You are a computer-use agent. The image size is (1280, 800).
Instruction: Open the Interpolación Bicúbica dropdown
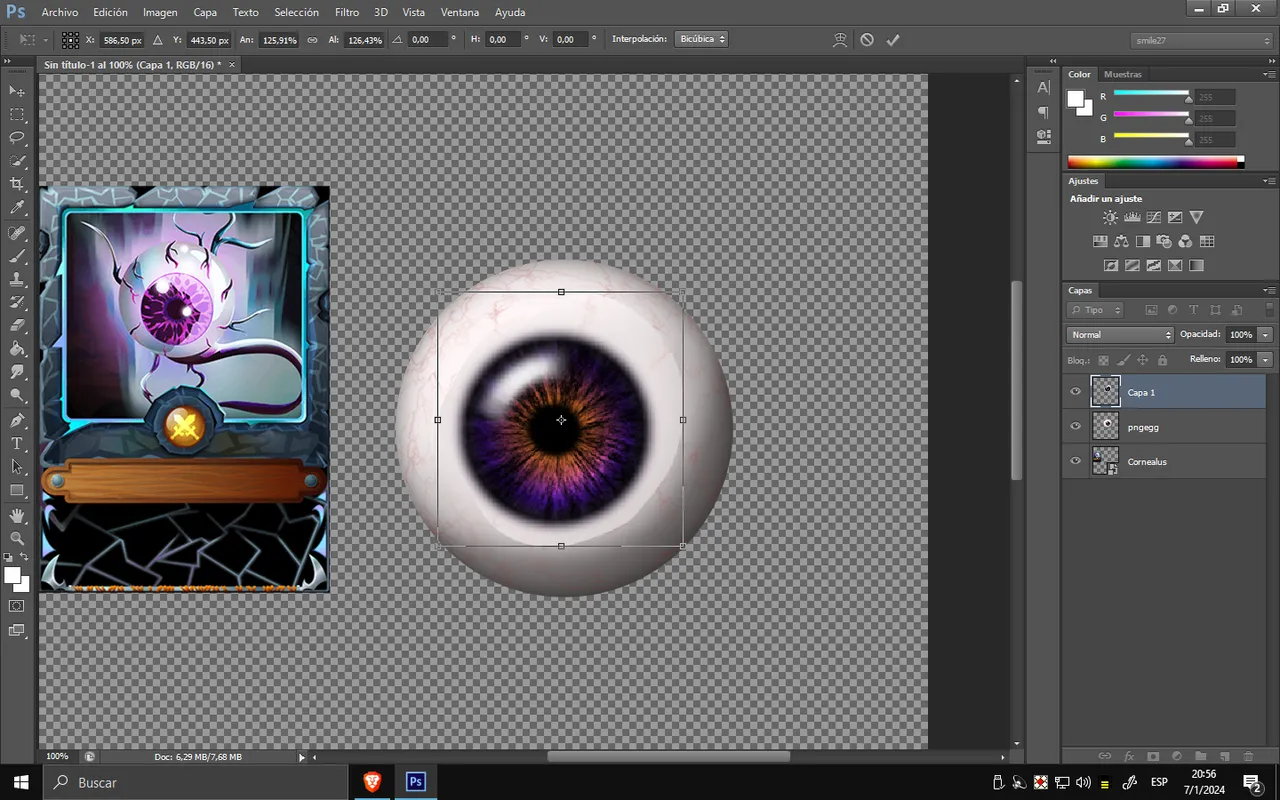click(701, 40)
